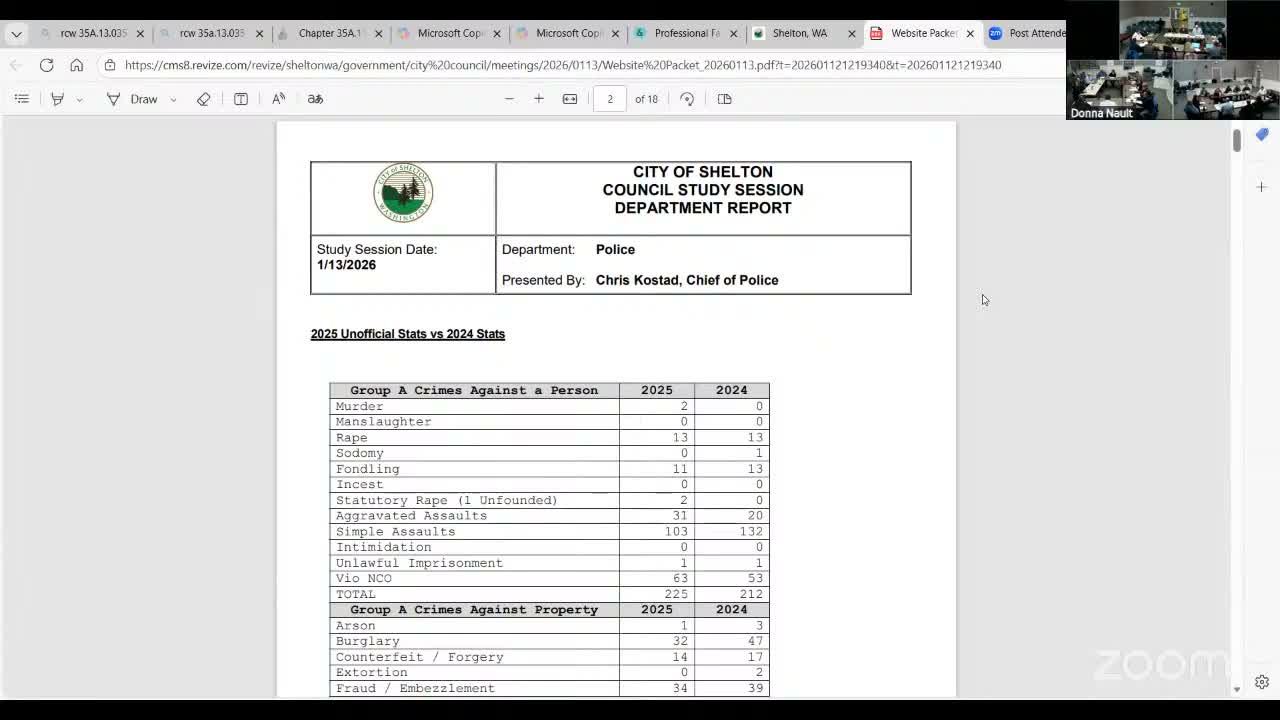Click the 'Counterfeit / Forgery' row label
Viewport: 1280px width, 720px height.
tap(420, 657)
